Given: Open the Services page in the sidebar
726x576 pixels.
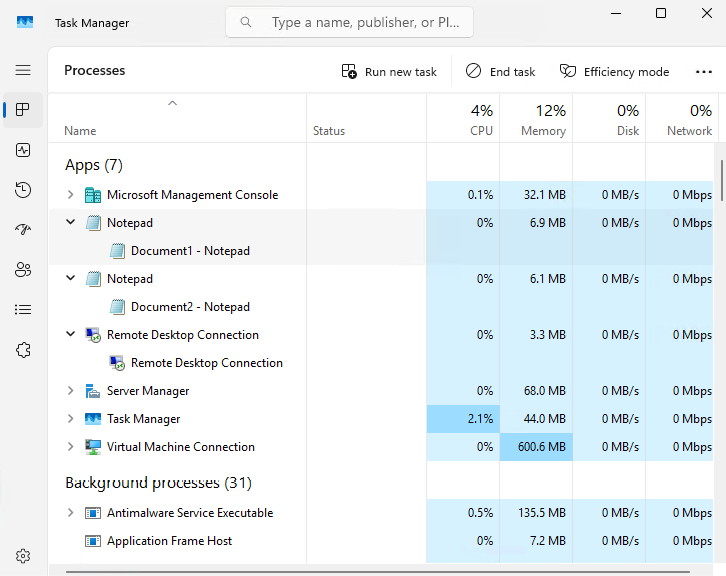Looking at the screenshot, I should point(23,350).
